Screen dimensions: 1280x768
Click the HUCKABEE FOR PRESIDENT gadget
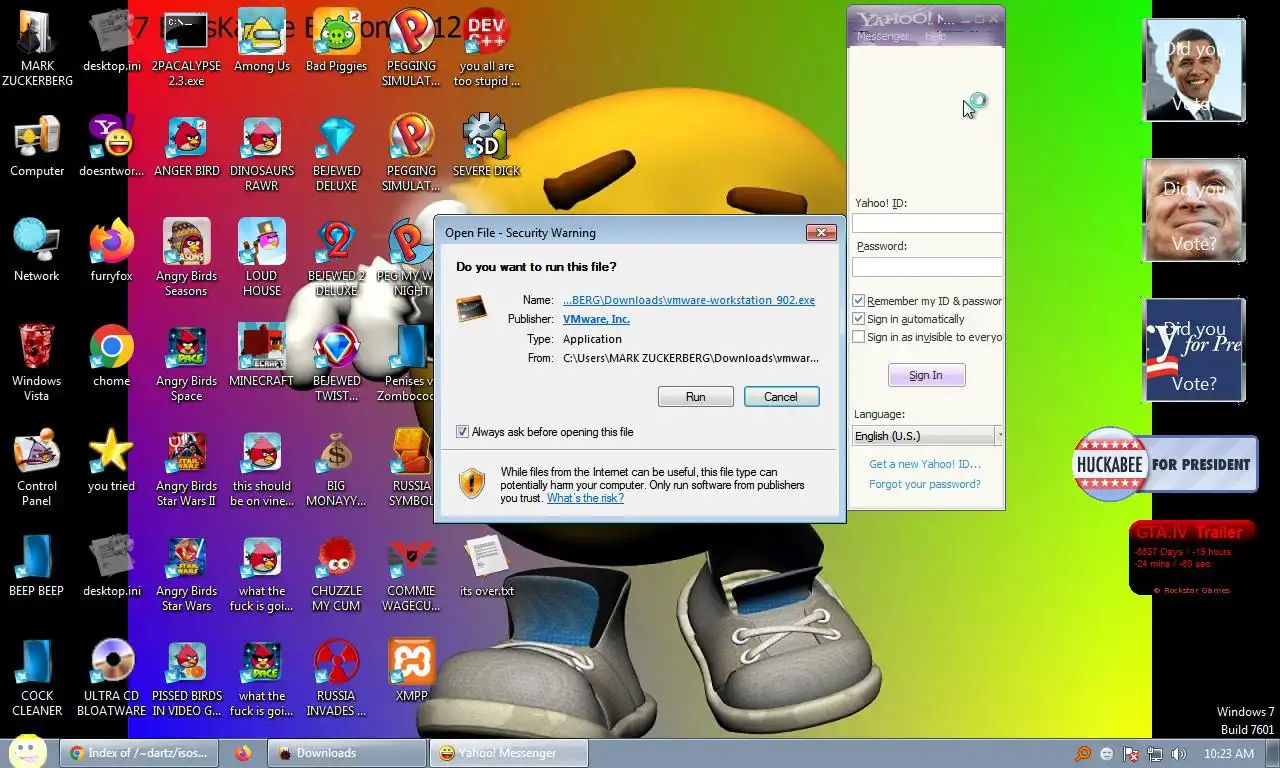(1165, 464)
